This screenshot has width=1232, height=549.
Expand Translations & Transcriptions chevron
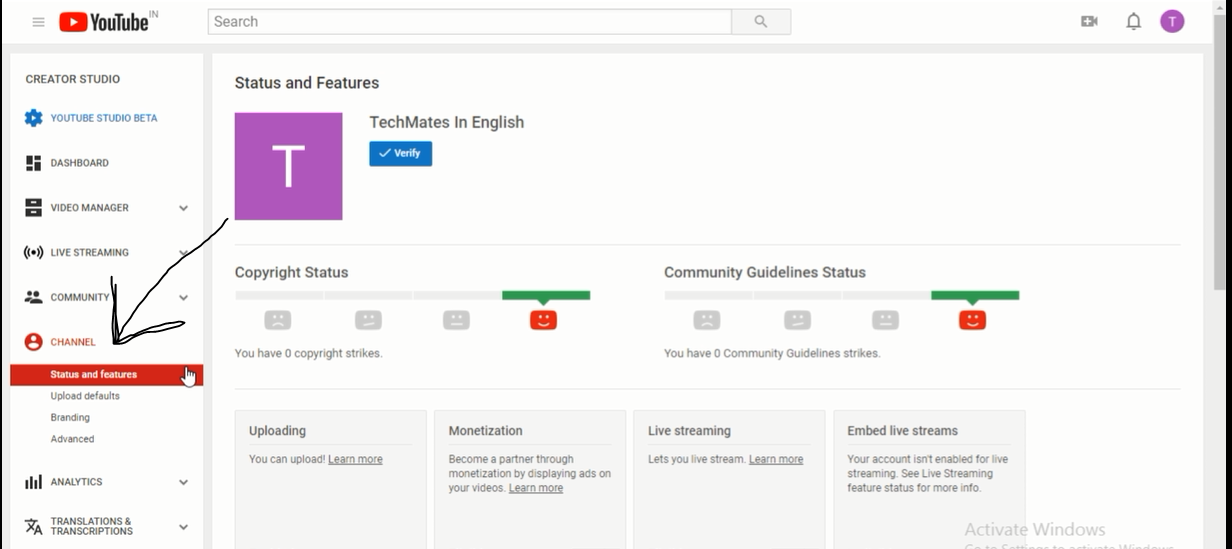click(183, 527)
